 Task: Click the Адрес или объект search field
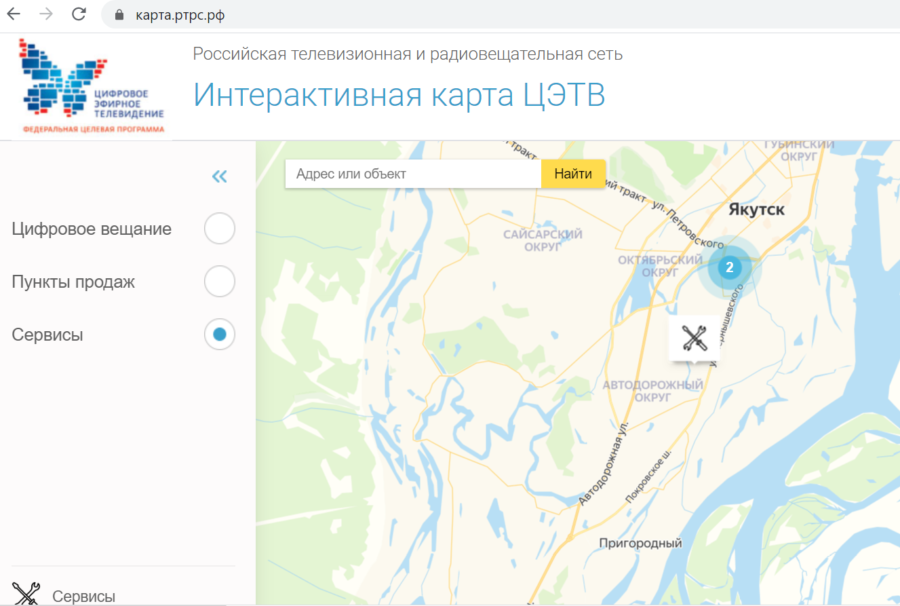click(413, 174)
